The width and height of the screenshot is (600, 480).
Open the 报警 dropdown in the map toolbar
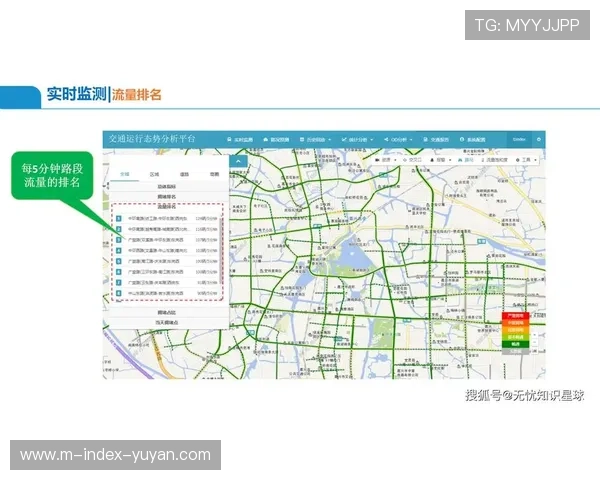pos(440,160)
